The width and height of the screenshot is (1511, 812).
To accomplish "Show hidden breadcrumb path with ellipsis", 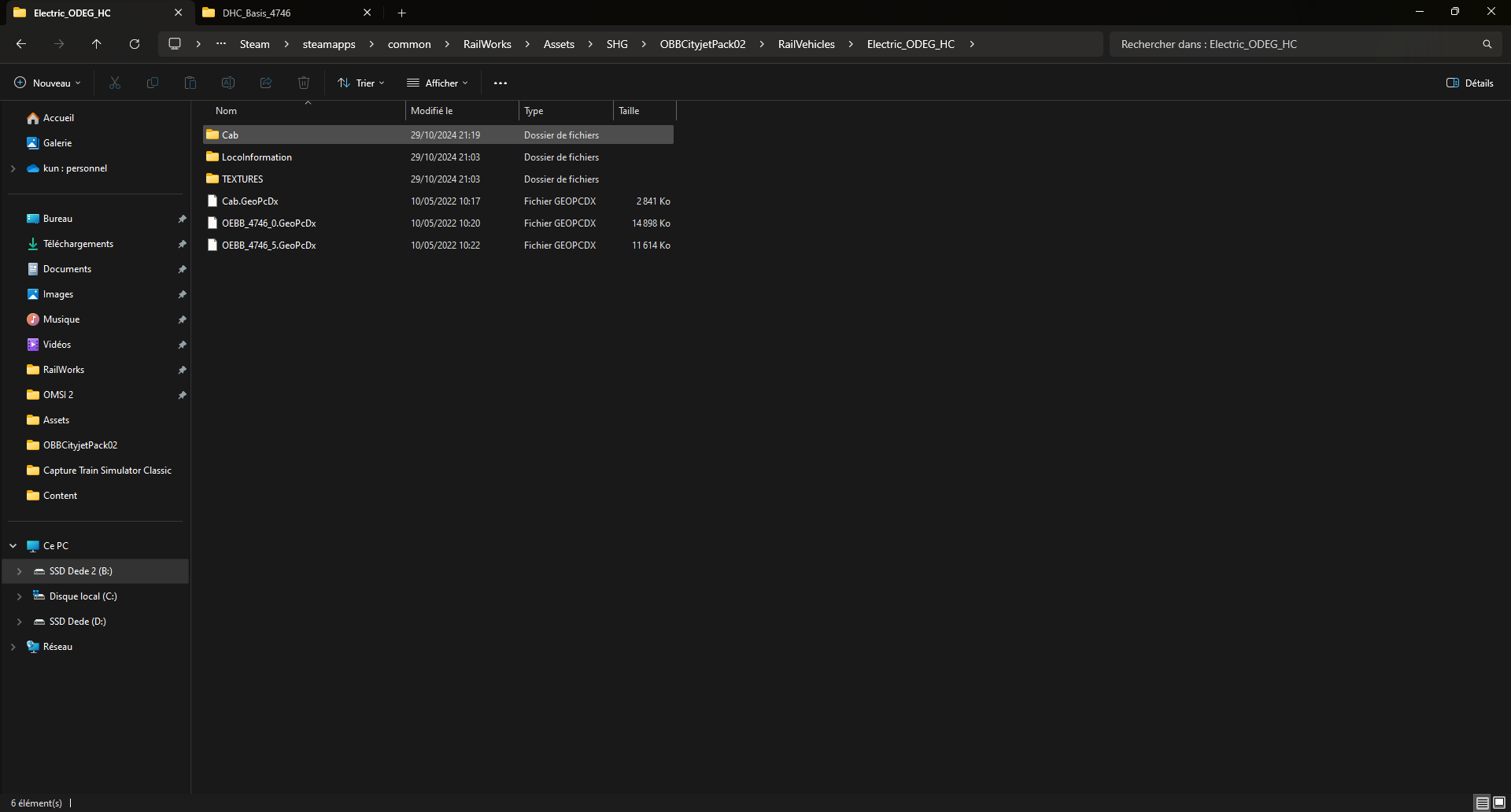I will click(x=221, y=44).
